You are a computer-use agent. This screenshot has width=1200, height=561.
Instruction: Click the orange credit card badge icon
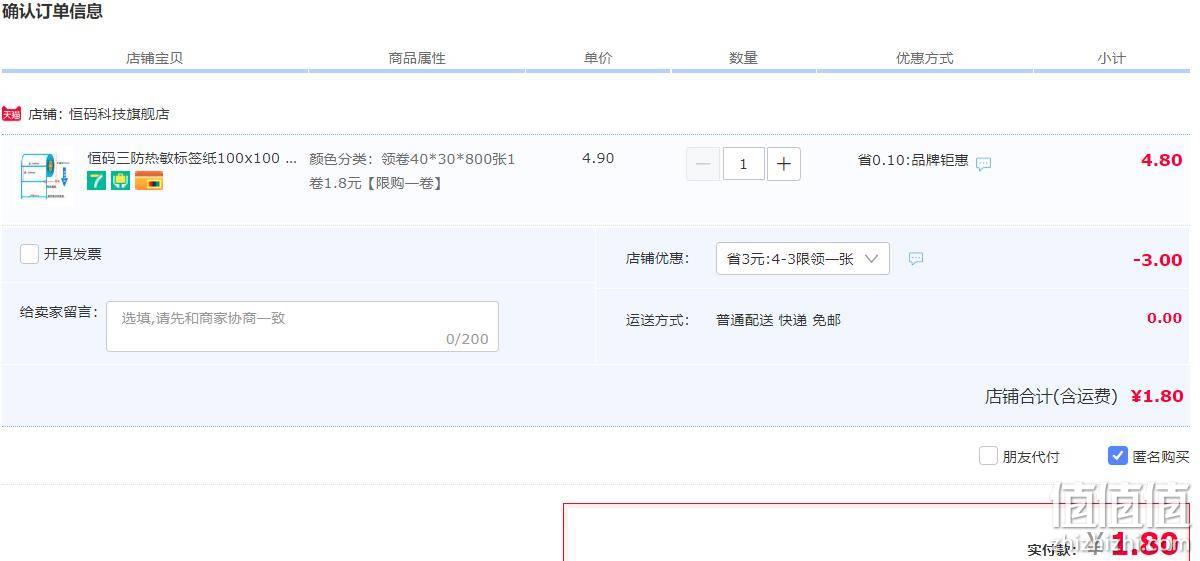click(x=149, y=181)
